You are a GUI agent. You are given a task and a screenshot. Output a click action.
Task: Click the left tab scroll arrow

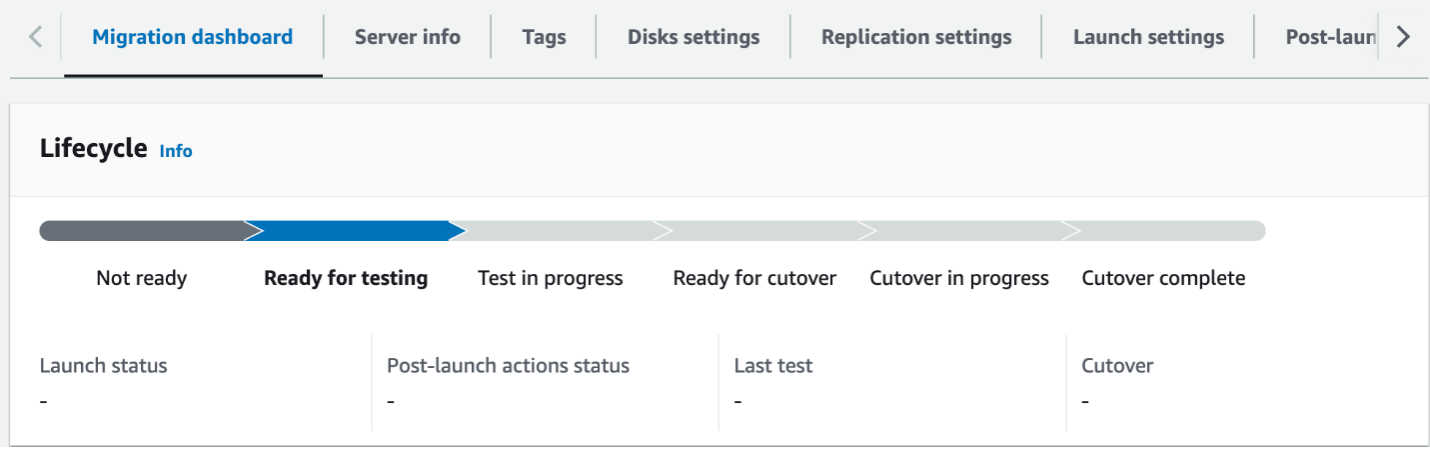pos(36,37)
